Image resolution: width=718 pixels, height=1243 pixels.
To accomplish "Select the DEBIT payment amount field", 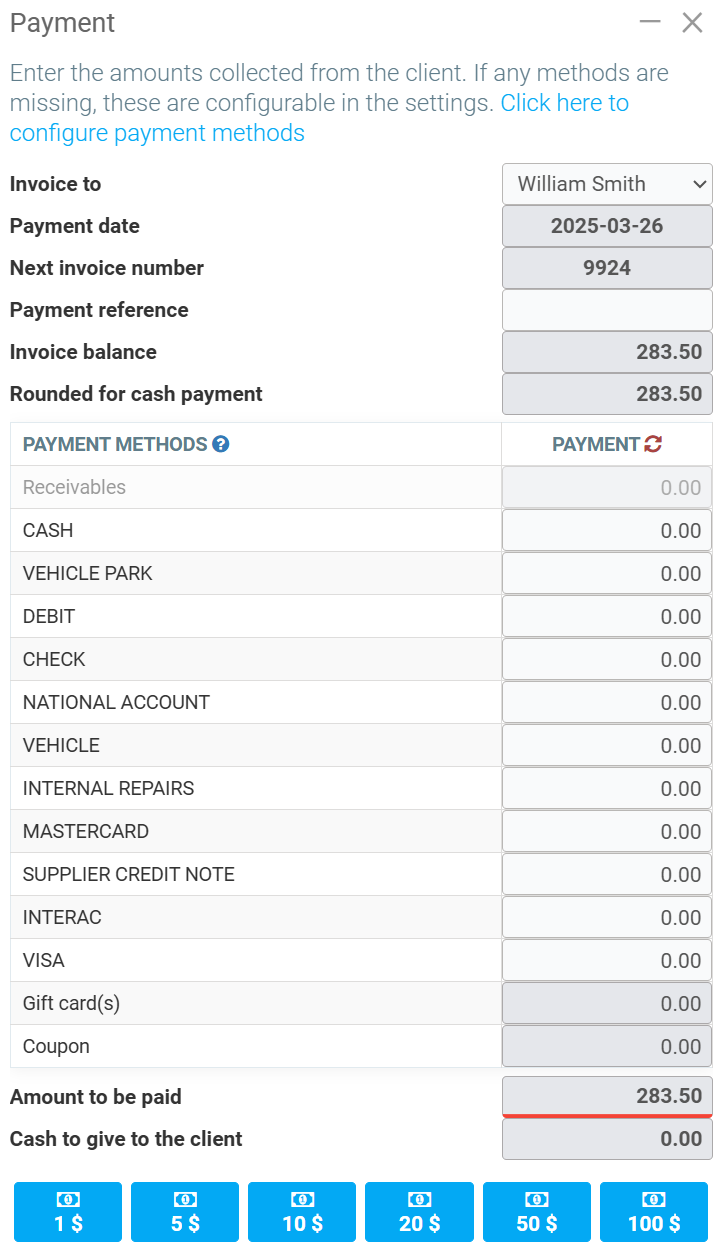I will (x=607, y=616).
